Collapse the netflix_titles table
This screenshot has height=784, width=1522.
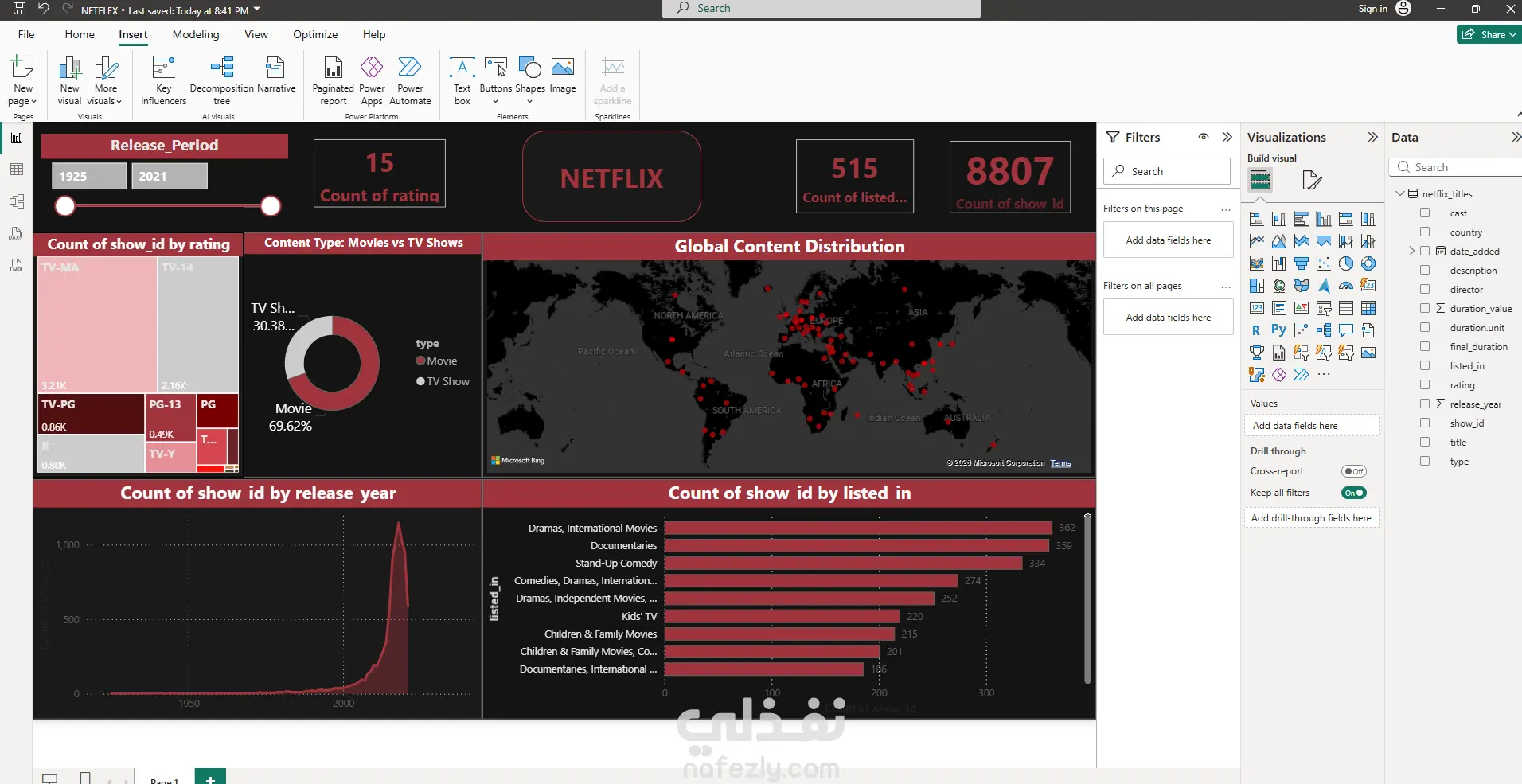coord(1400,193)
